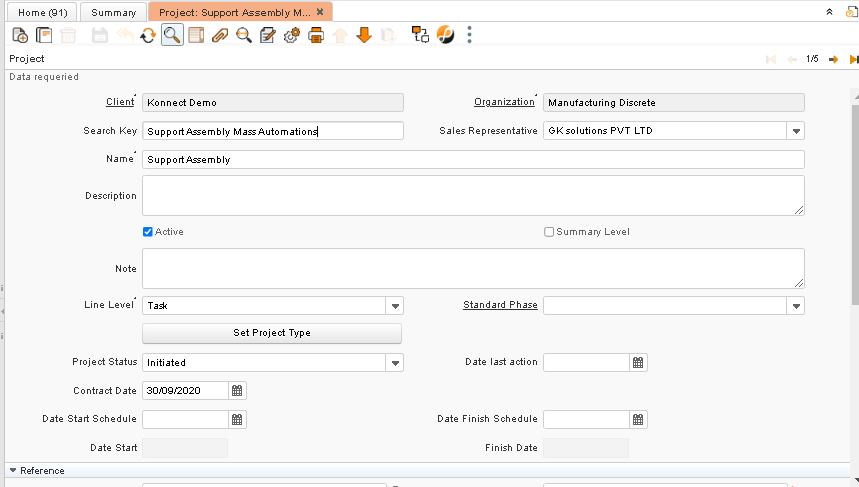This screenshot has width=859, height=487.
Task: Open the Process gear icon
Action: tap(292, 35)
